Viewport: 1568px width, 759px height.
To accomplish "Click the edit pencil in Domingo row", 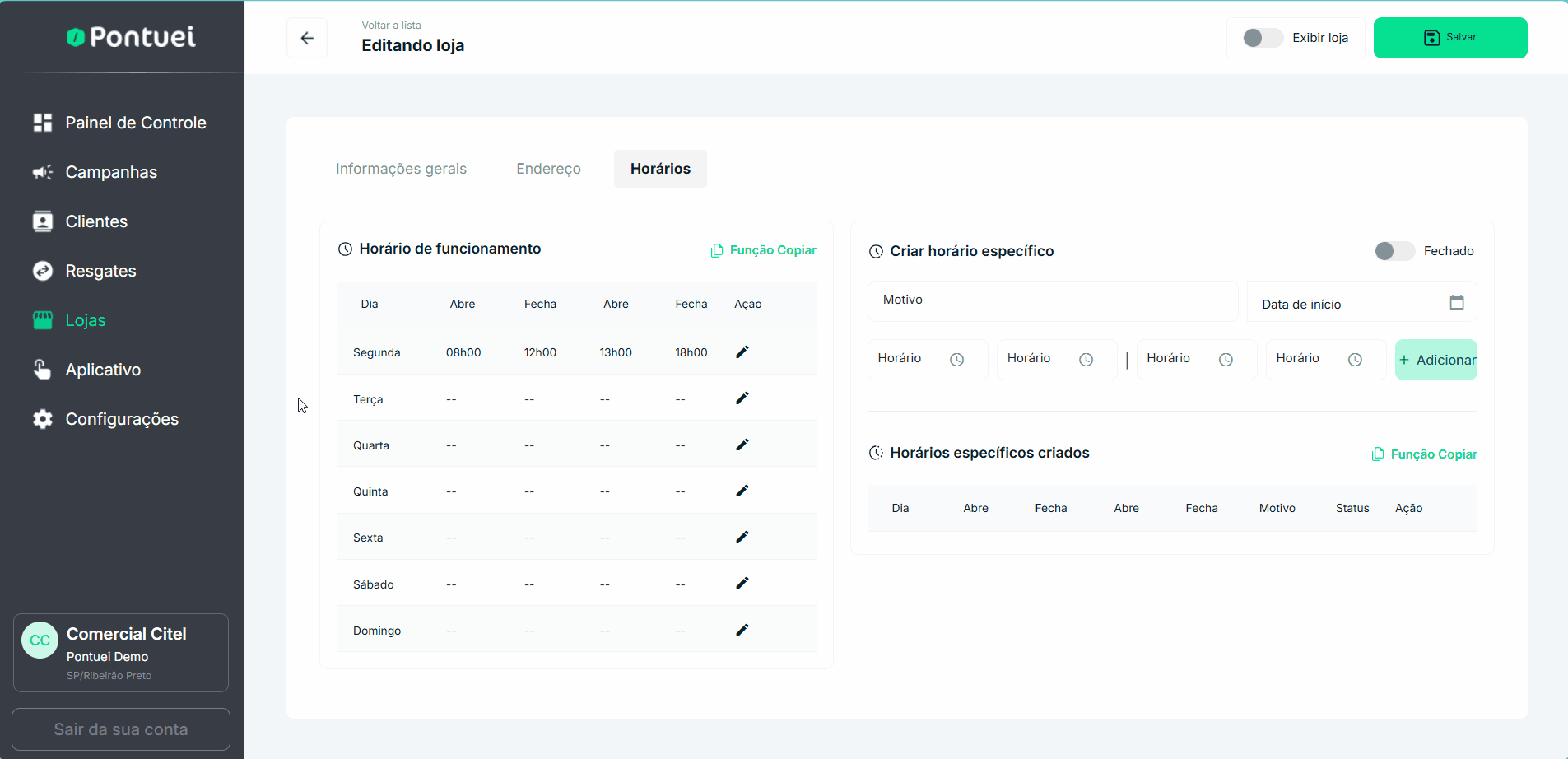I will pos(742,630).
